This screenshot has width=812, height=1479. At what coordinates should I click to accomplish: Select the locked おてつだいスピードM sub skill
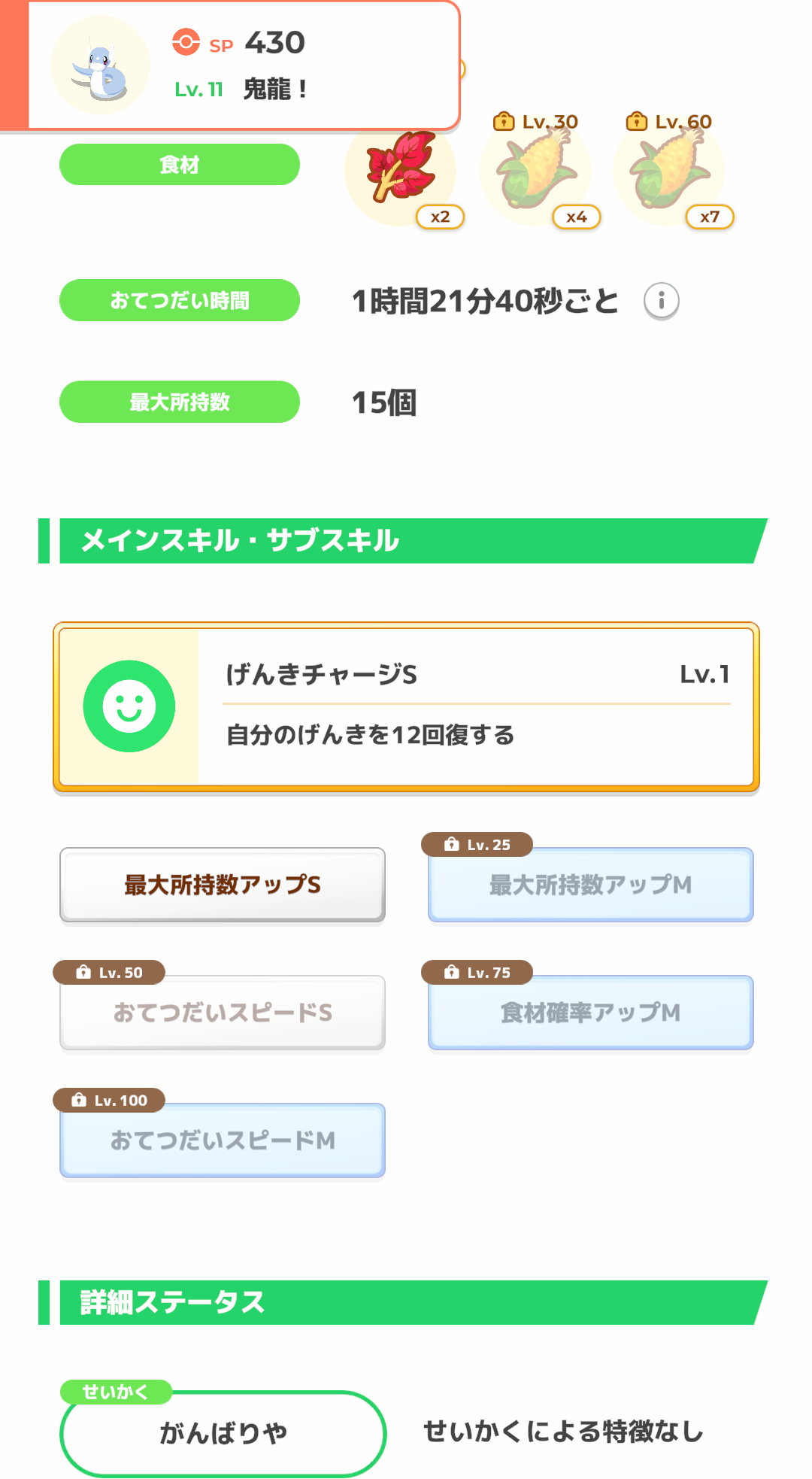[223, 1141]
